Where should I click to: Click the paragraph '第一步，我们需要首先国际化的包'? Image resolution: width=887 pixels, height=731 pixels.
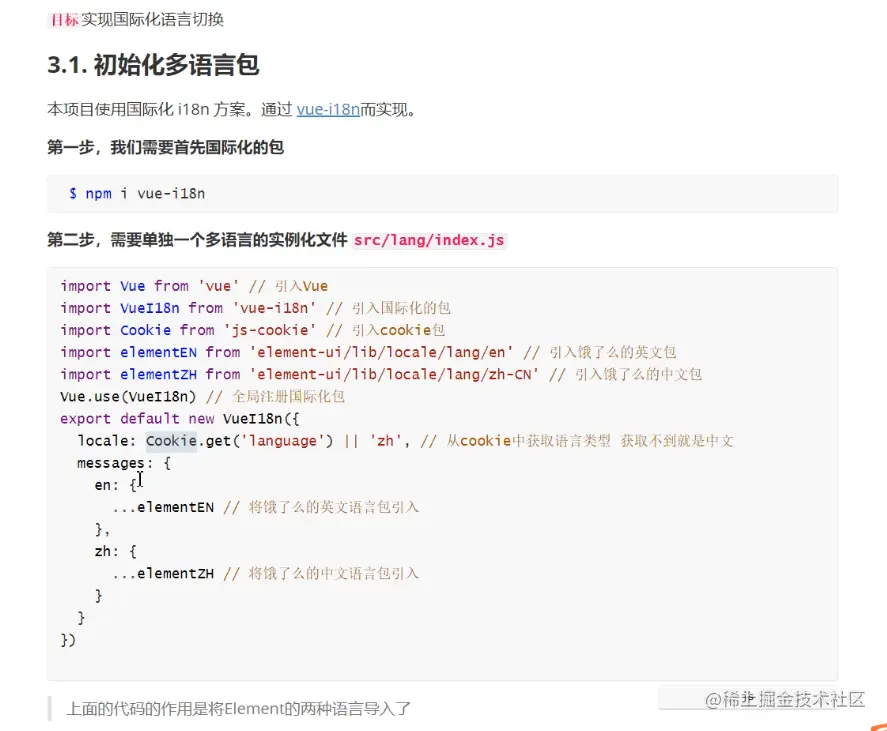[x=165, y=147]
